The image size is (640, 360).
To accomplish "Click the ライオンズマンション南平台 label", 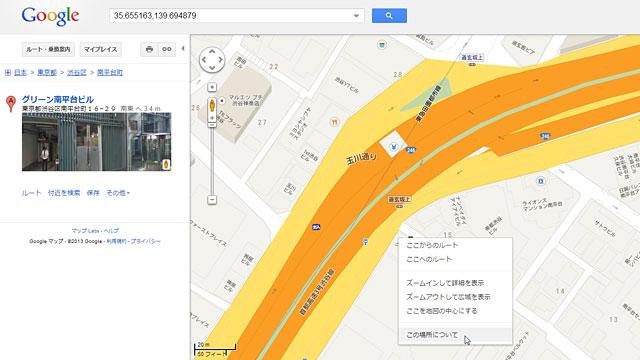I will point(542,205).
